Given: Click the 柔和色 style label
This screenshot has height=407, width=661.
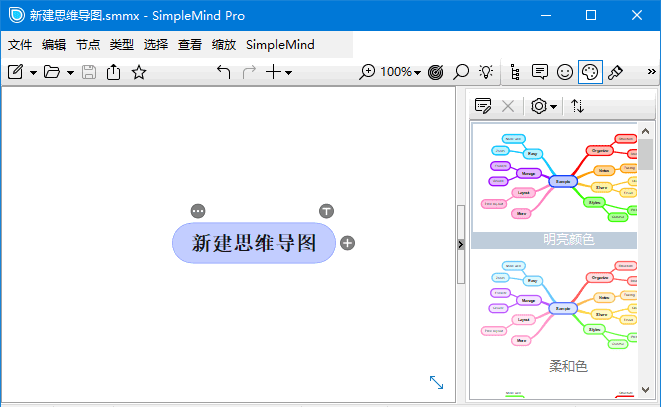Looking at the screenshot, I should (x=568, y=366).
